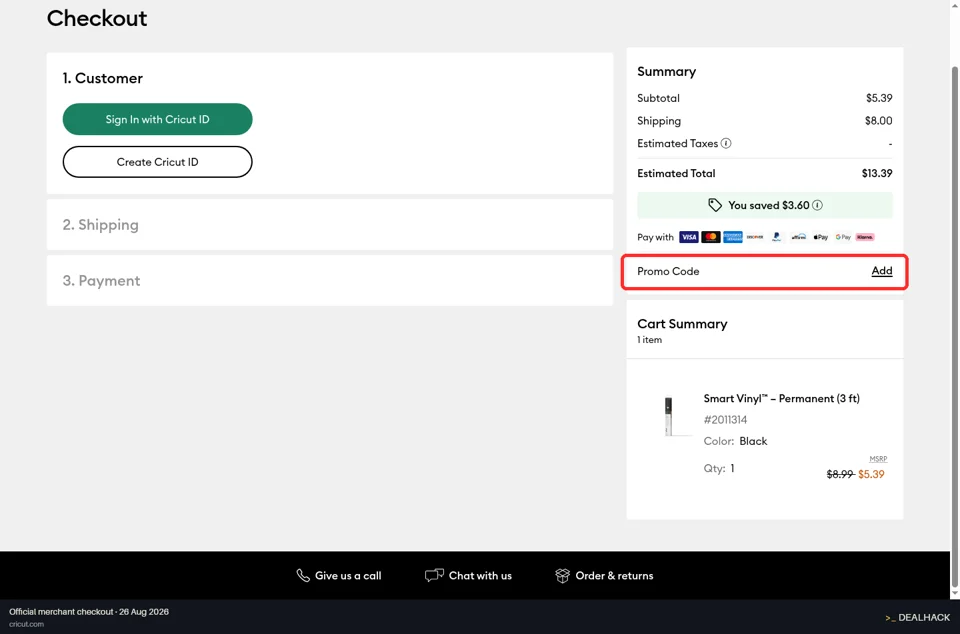
Task: Click the info icon beside You saved $3.60
Action: click(x=817, y=205)
